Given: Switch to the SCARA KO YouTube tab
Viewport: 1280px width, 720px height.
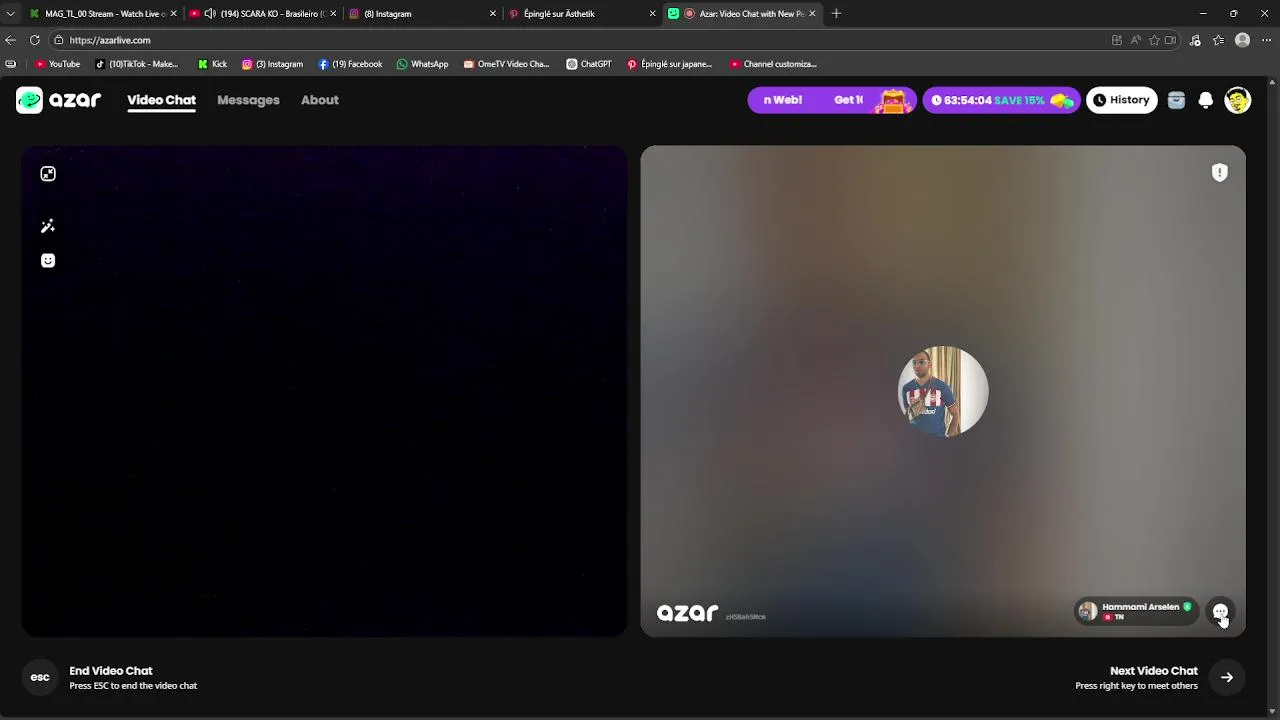Looking at the screenshot, I should point(262,14).
